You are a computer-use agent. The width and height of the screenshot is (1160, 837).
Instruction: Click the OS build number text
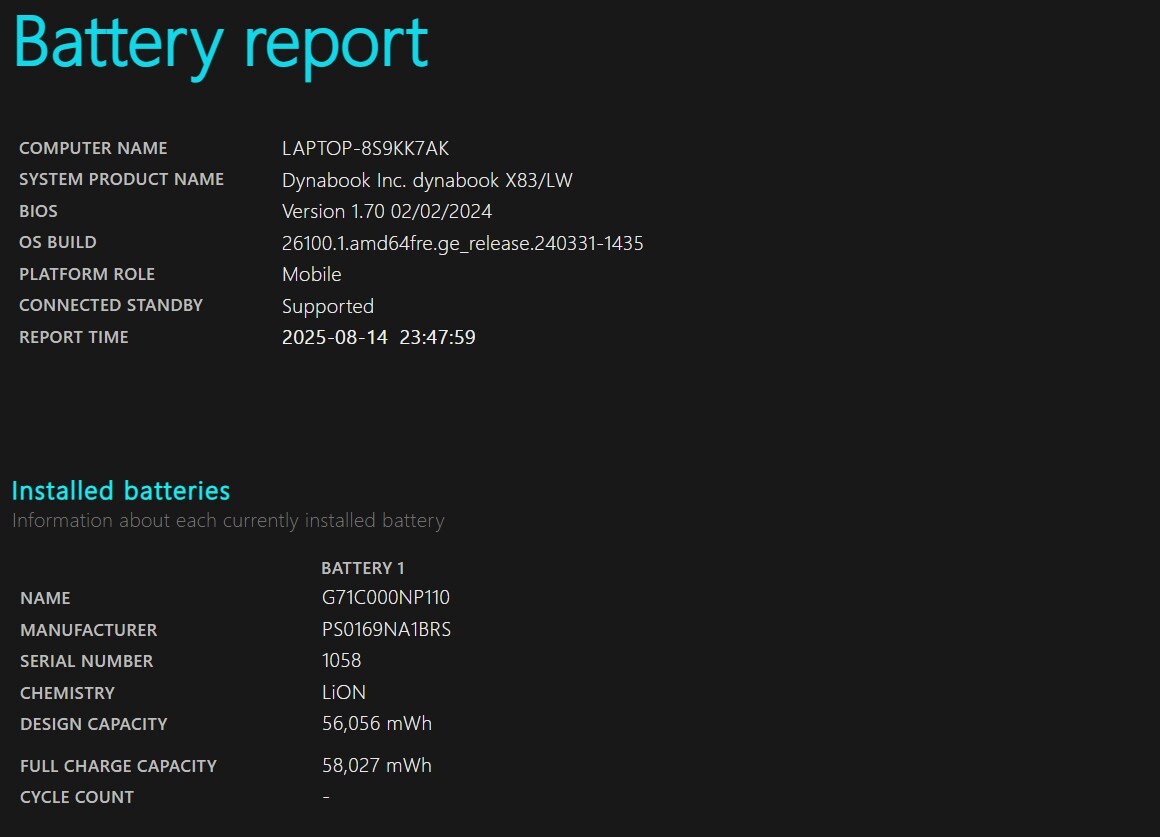point(462,243)
